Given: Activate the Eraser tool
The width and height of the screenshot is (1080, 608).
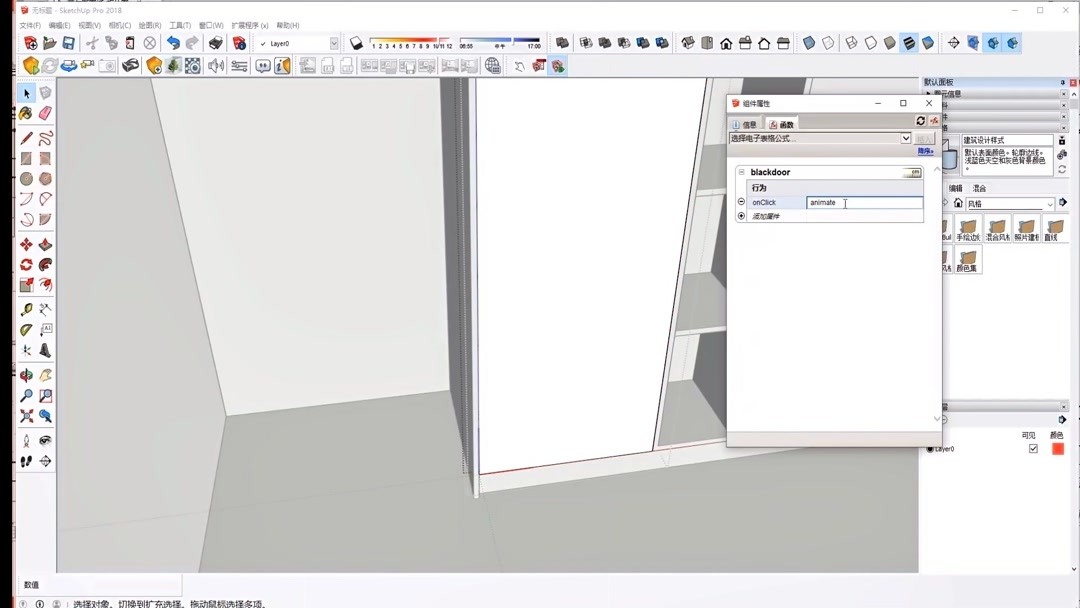Looking at the screenshot, I should pyautogui.click(x=45, y=114).
